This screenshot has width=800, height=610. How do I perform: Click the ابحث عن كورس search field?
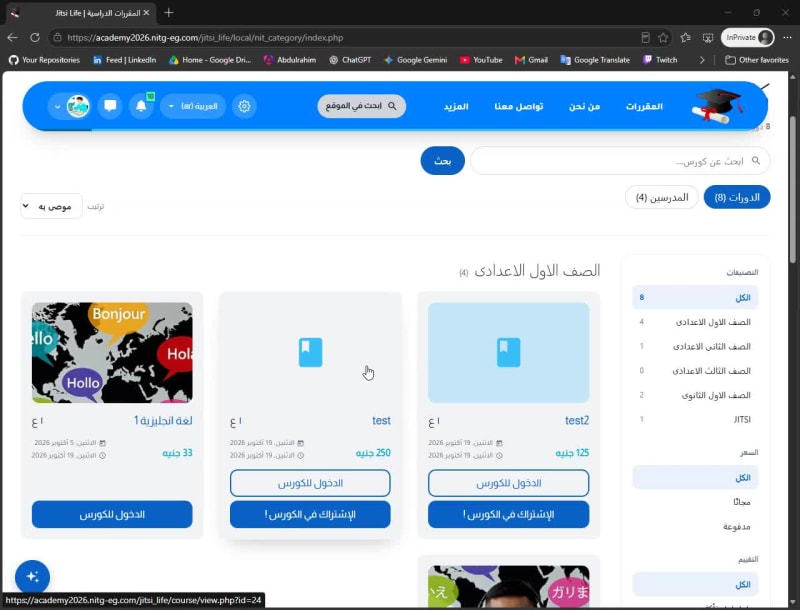(620, 161)
